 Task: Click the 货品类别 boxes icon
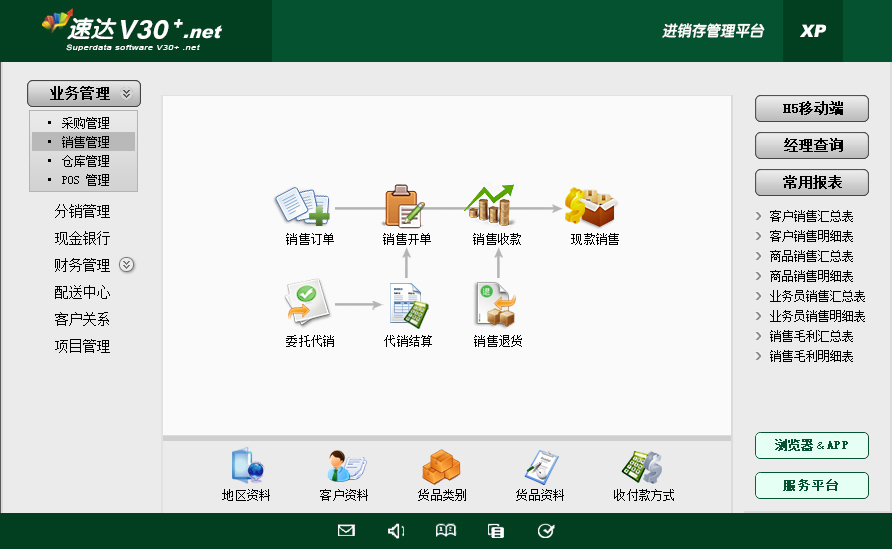click(x=441, y=467)
